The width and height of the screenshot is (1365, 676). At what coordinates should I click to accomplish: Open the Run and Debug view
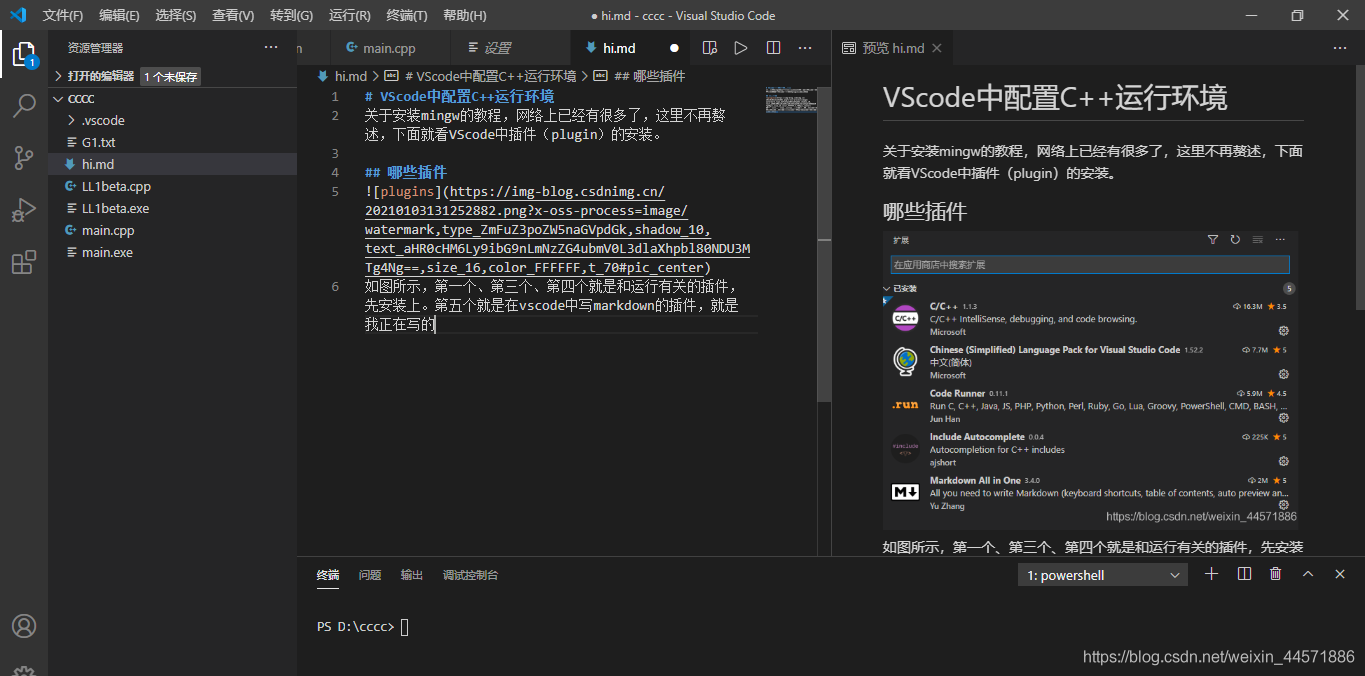pos(24,210)
